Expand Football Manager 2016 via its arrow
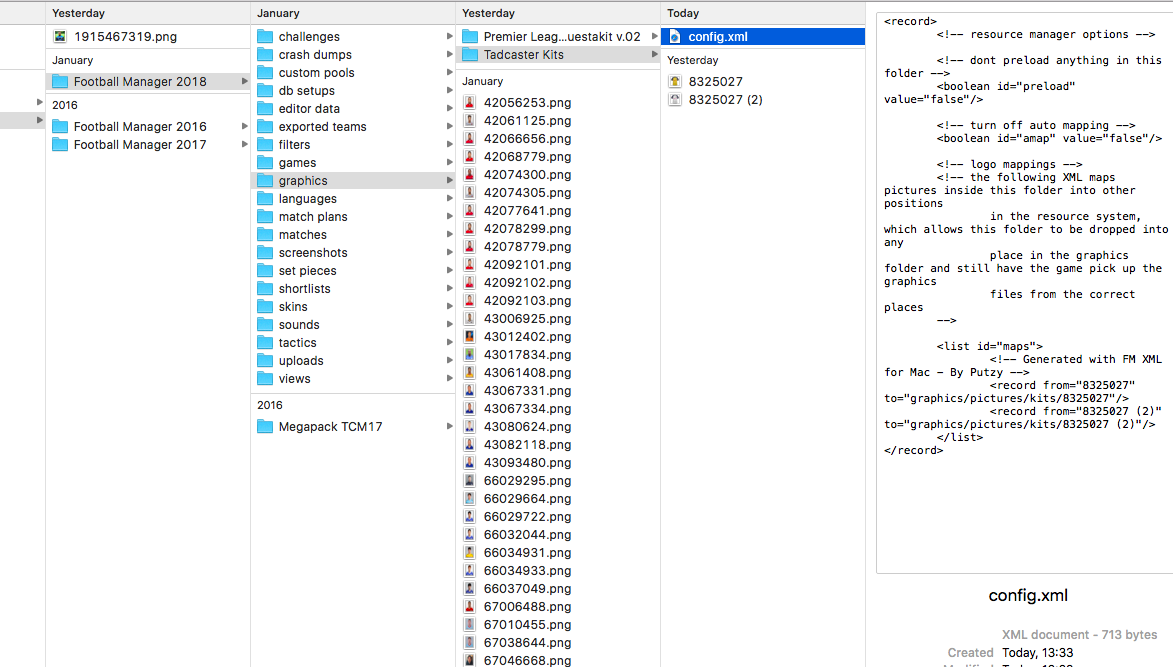The height and width of the screenshot is (667, 1173). [244, 126]
